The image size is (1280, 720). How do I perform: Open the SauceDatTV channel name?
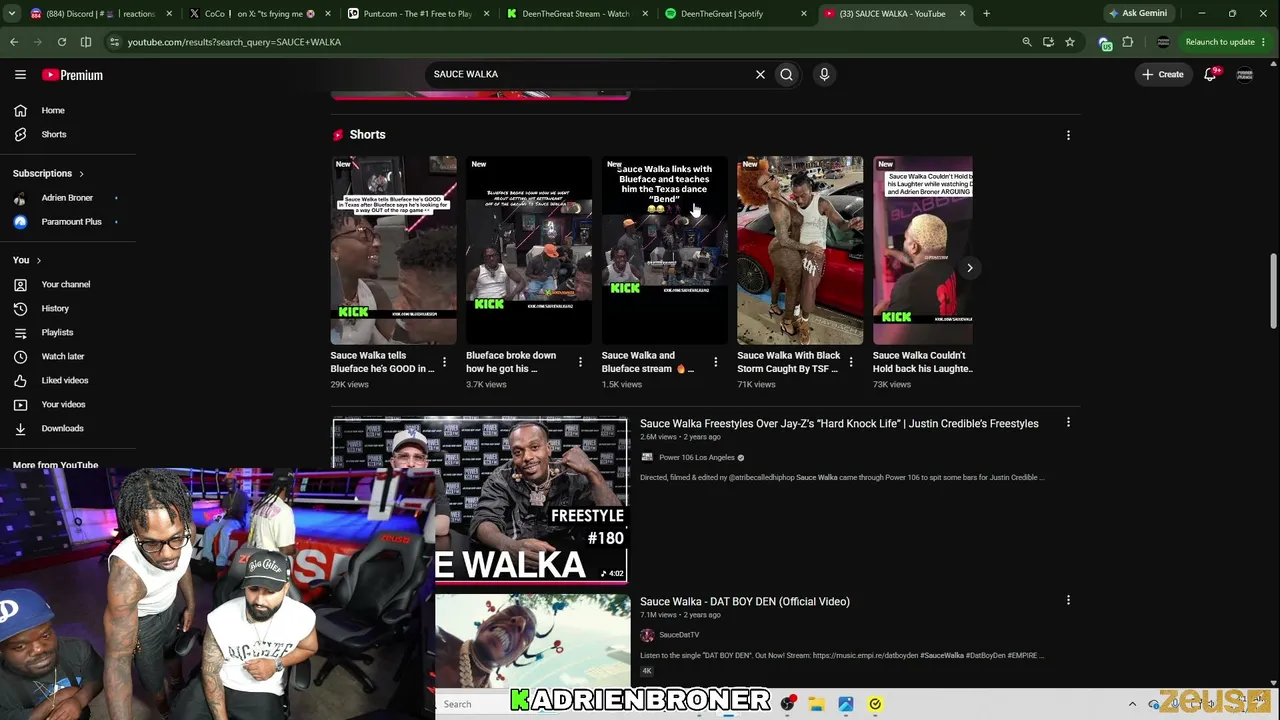(679, 635)
